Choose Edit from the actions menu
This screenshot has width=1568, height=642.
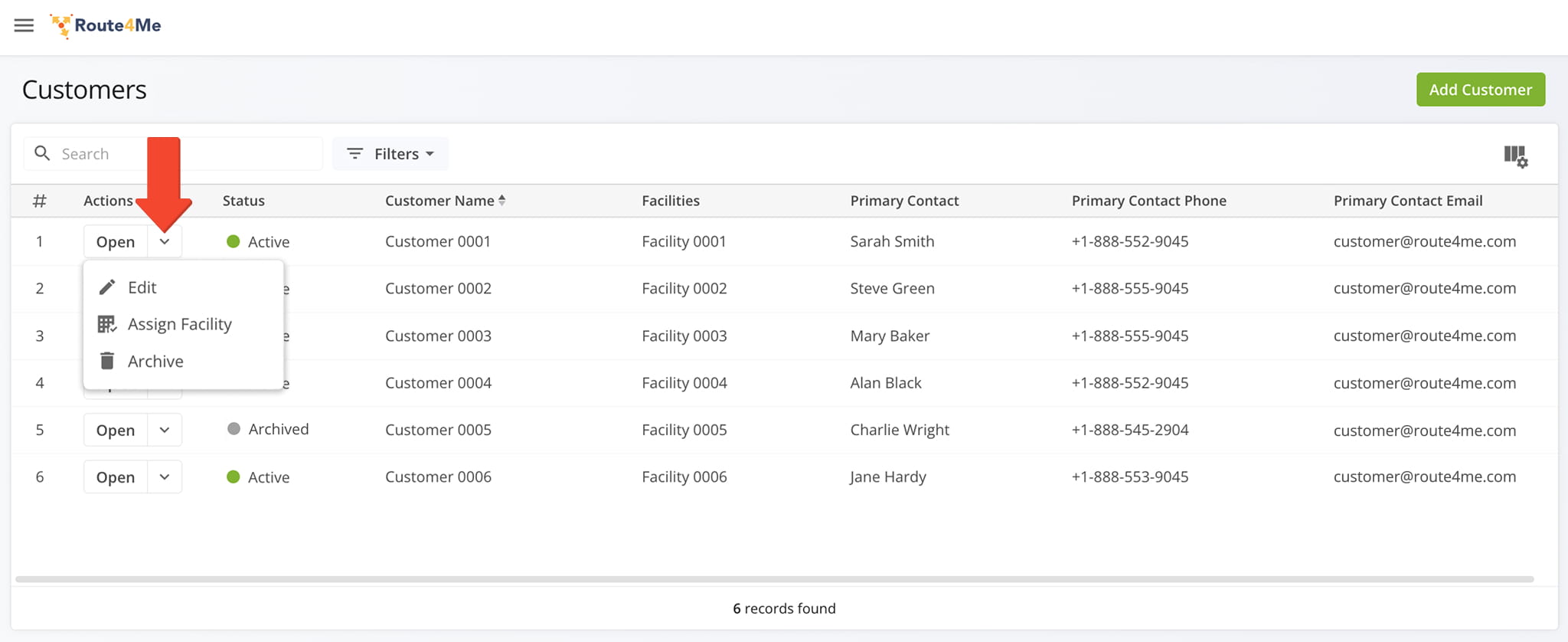[183, 287]
